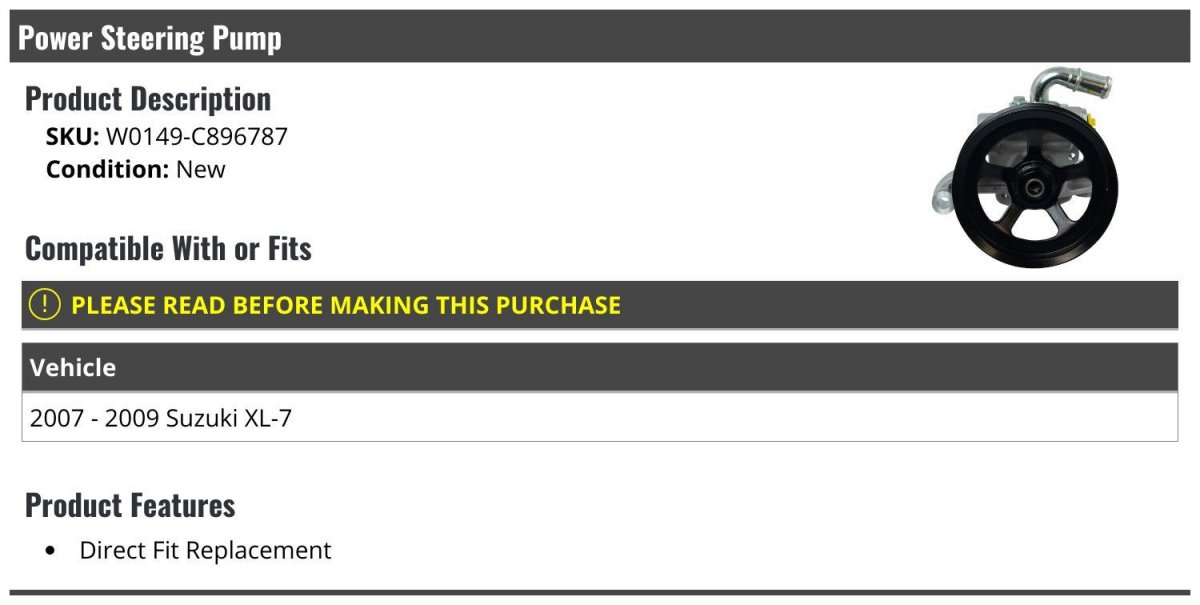Click the bullet point under Product Features

tap(51, 551)
